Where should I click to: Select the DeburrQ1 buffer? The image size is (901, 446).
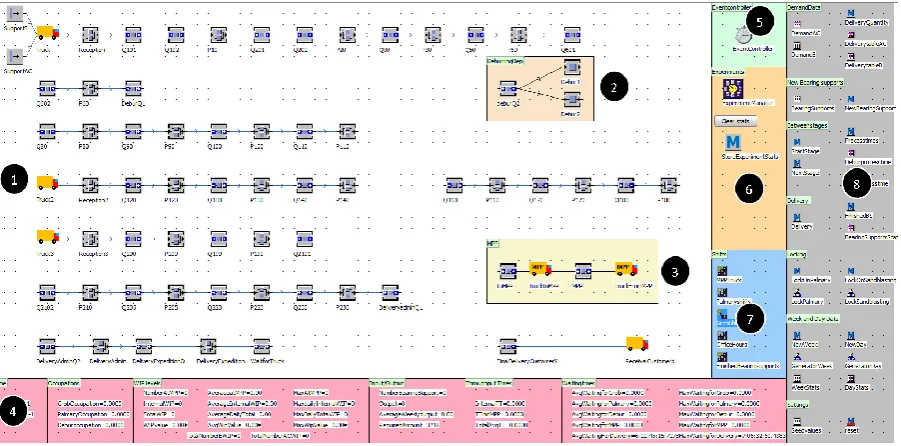133,89
